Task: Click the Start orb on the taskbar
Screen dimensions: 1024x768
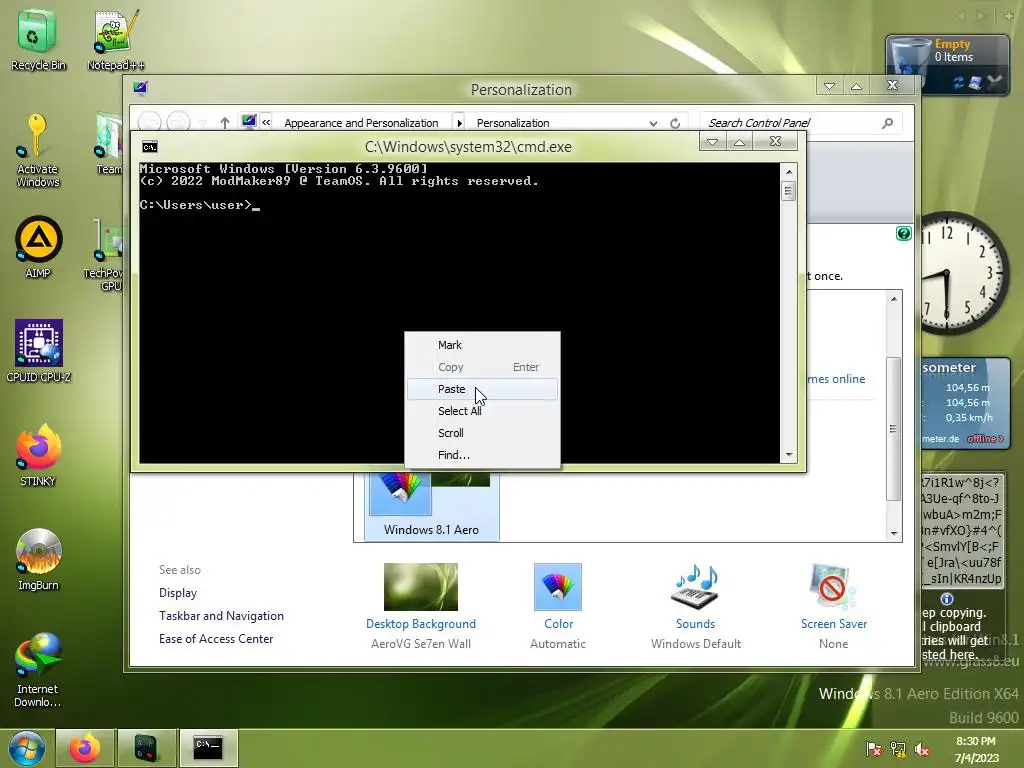Action: point(27,748)
